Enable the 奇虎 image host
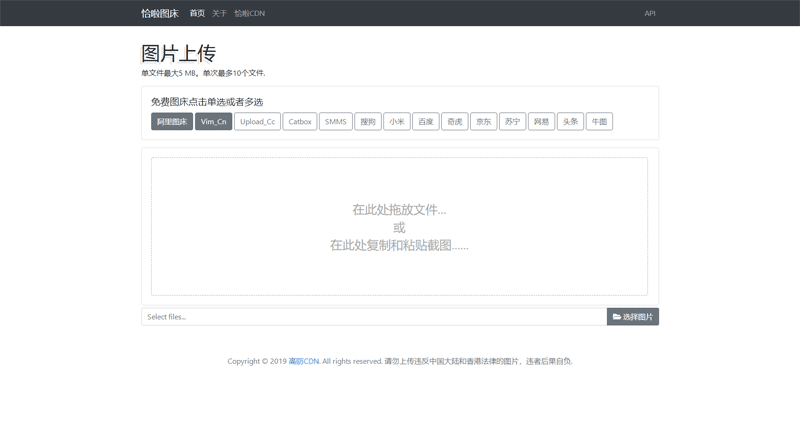Viewport: 800px width, 445px height. 455,121
